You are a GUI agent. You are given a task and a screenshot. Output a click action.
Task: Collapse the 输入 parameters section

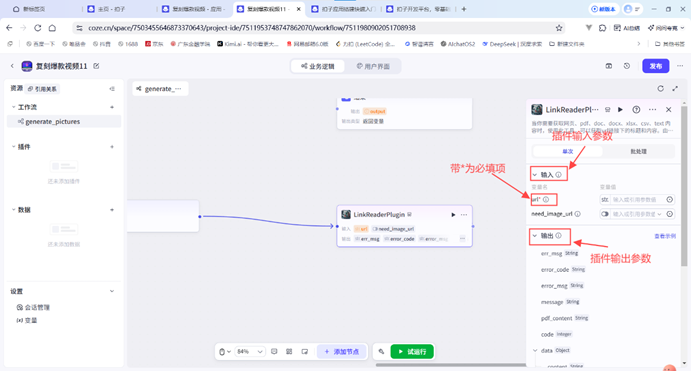point(535,175)
